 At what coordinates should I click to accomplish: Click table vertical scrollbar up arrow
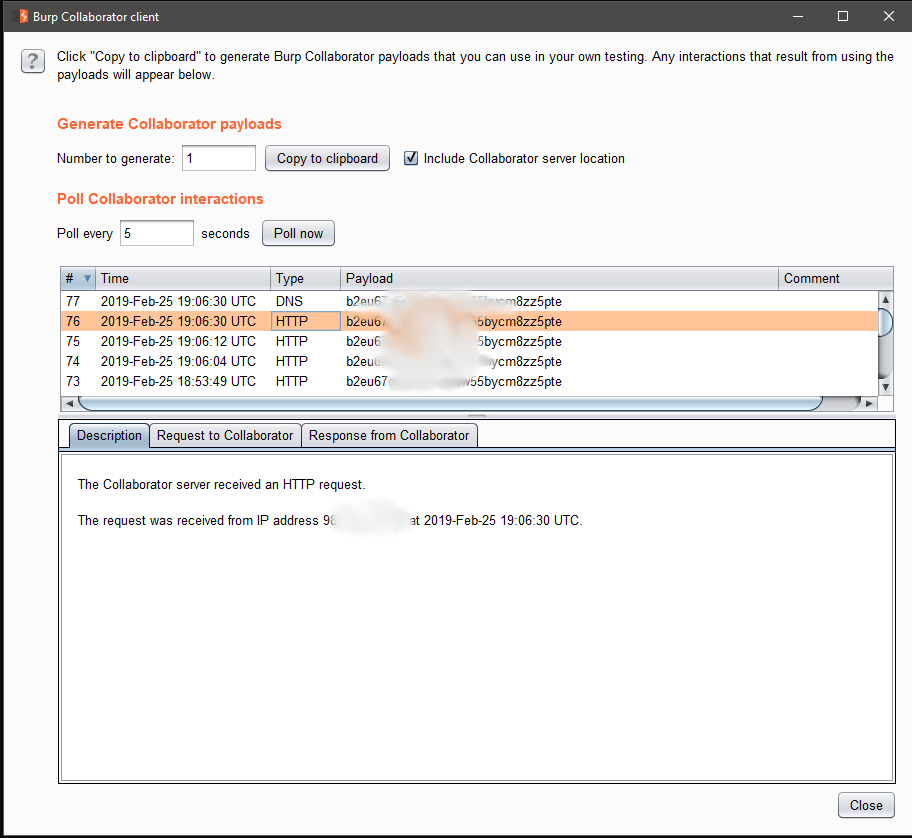coord(885,299)
